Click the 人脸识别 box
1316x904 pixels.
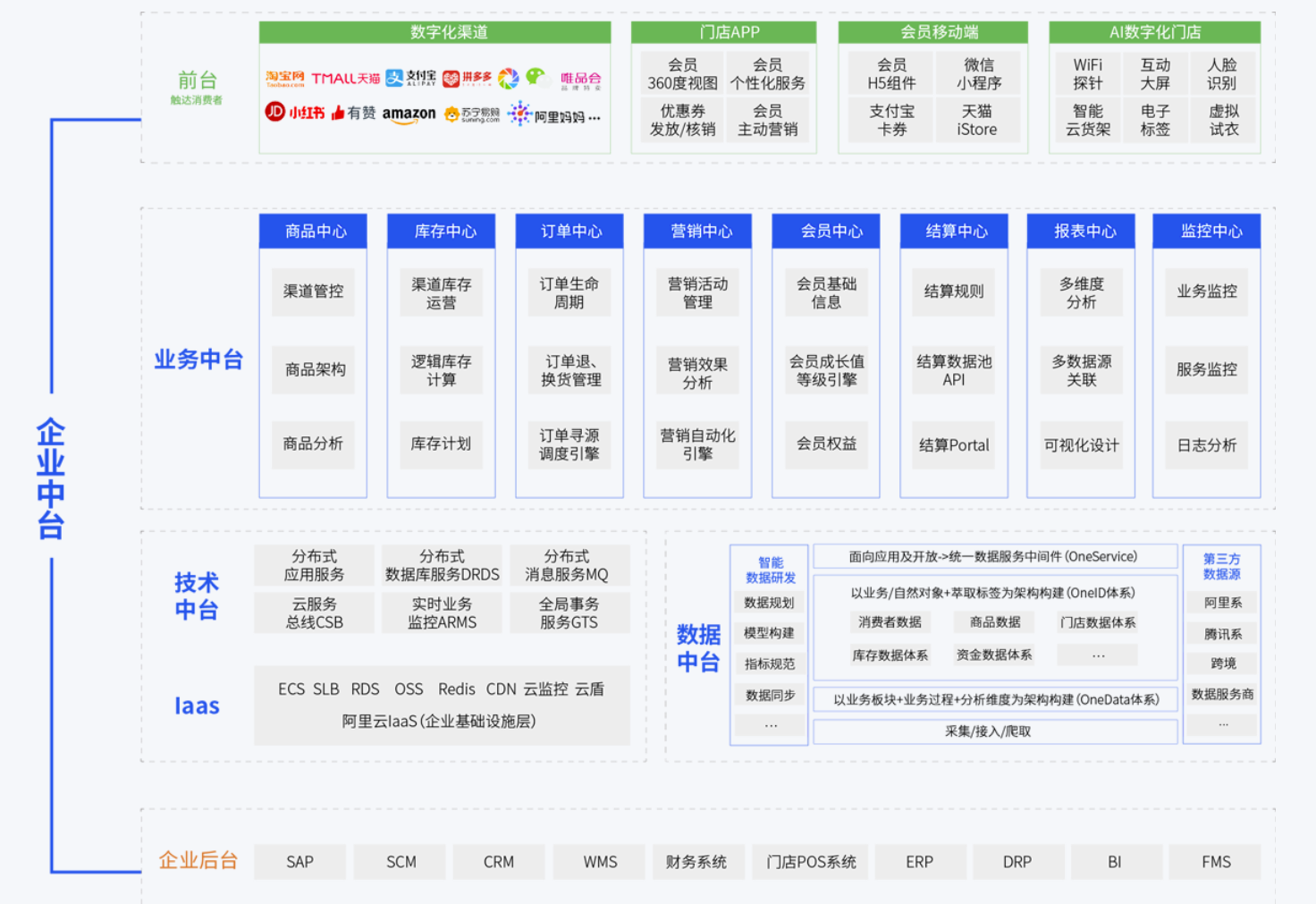[x=1221, y=74]
